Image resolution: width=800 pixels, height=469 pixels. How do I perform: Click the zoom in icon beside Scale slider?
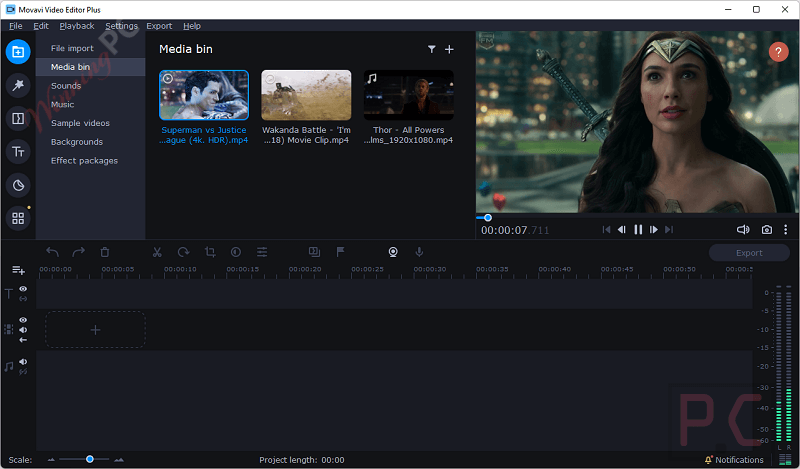[119, 460]
